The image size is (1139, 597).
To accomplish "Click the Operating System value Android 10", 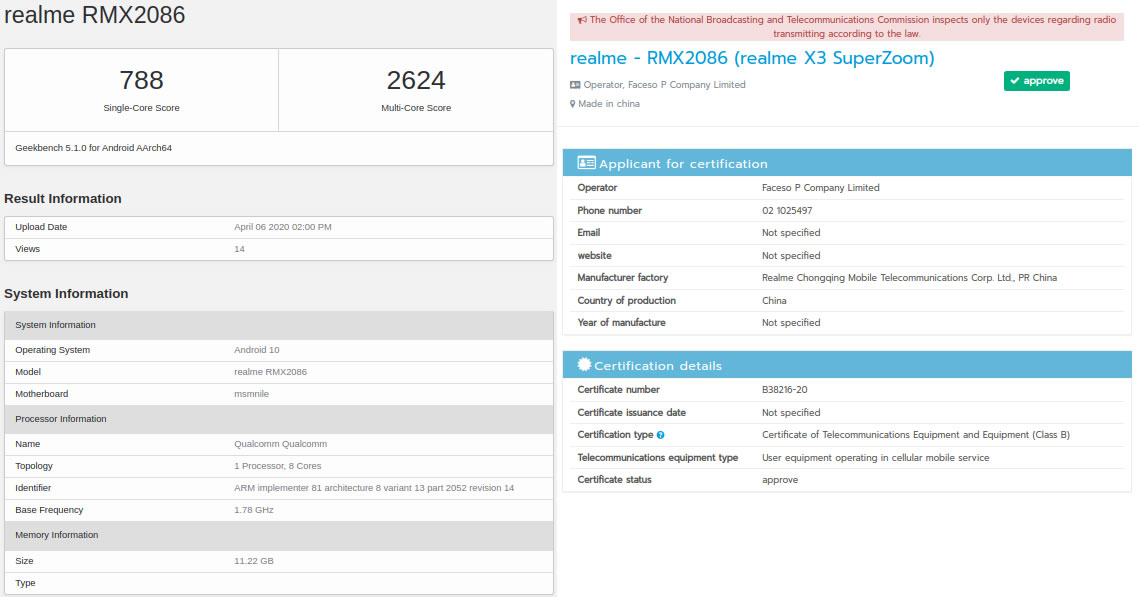I will (x=256, y=349).
